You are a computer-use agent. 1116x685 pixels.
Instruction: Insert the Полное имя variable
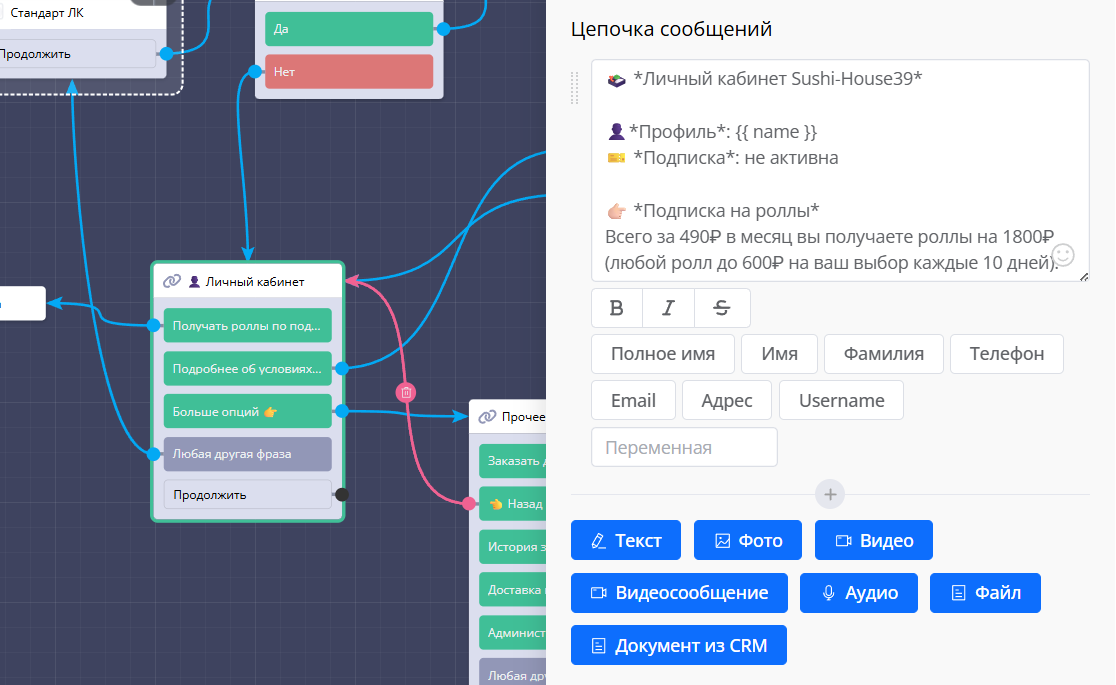pos(662,354)
